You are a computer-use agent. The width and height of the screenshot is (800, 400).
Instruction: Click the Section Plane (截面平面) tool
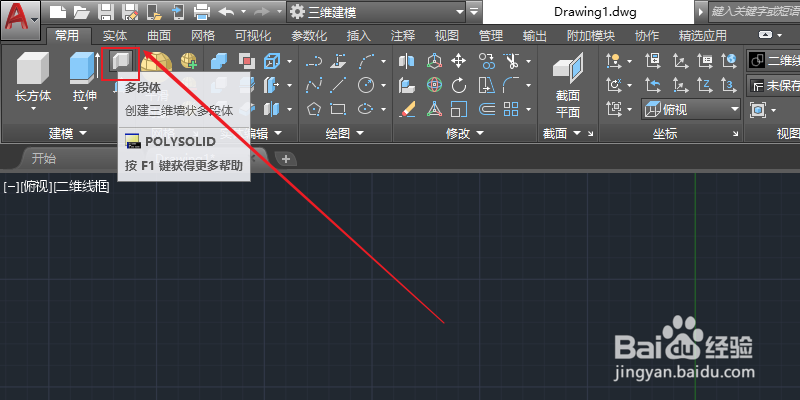pyautogui.click(x=568, y=84)
